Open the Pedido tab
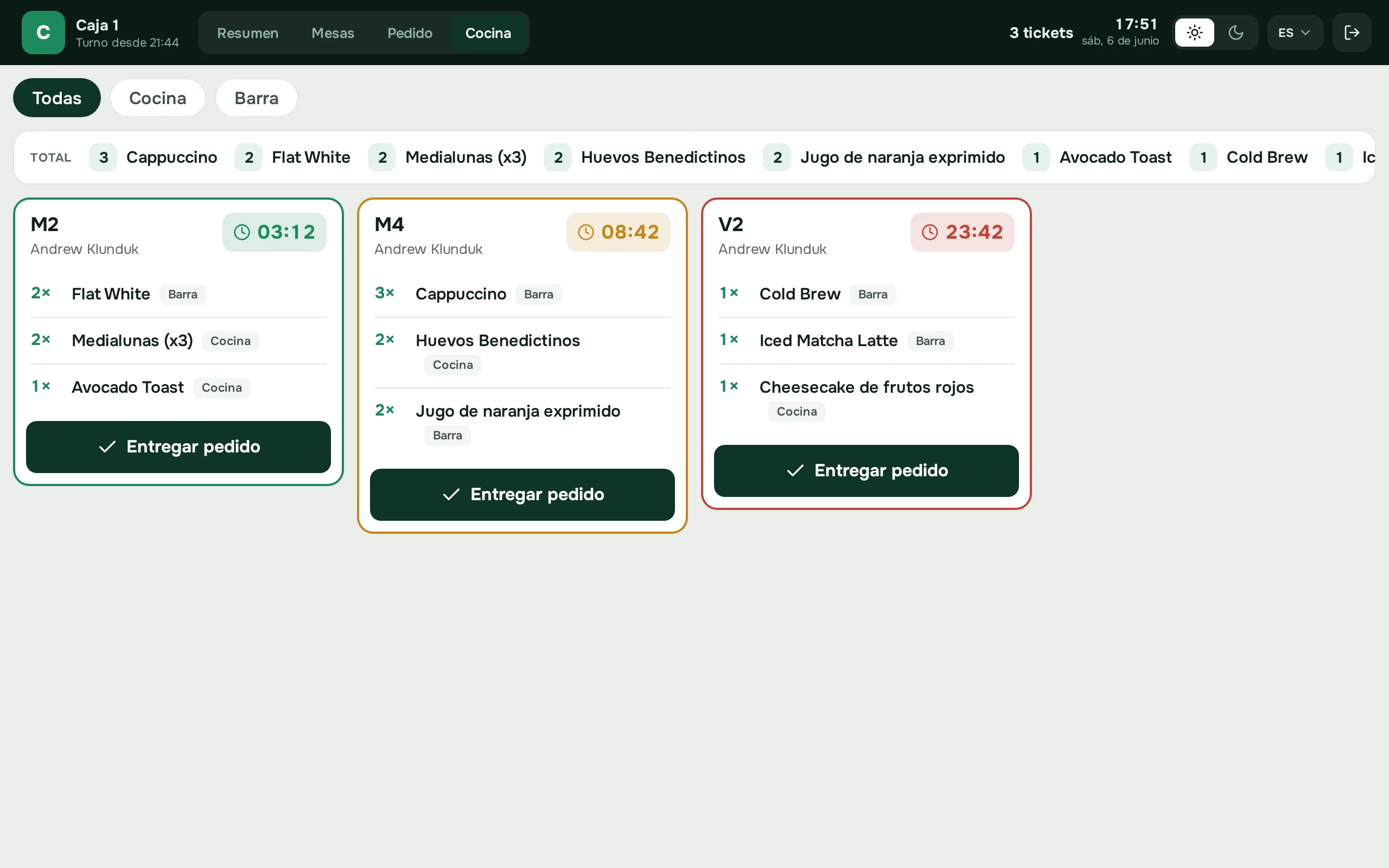 pyautogui.click(x=410, y=33)
